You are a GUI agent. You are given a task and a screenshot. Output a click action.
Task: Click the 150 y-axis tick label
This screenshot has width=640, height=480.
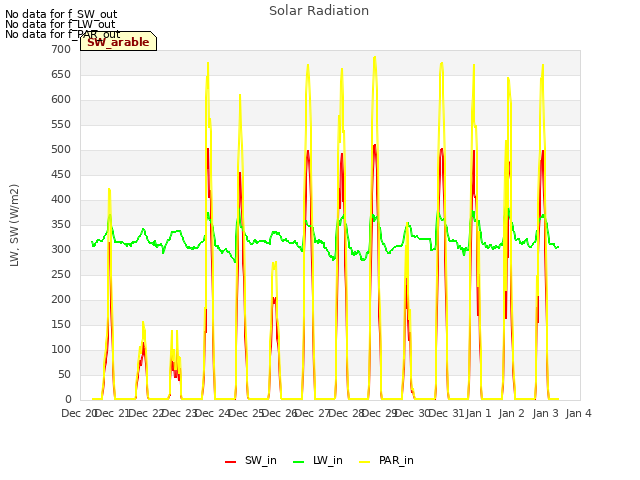[61, 324]
